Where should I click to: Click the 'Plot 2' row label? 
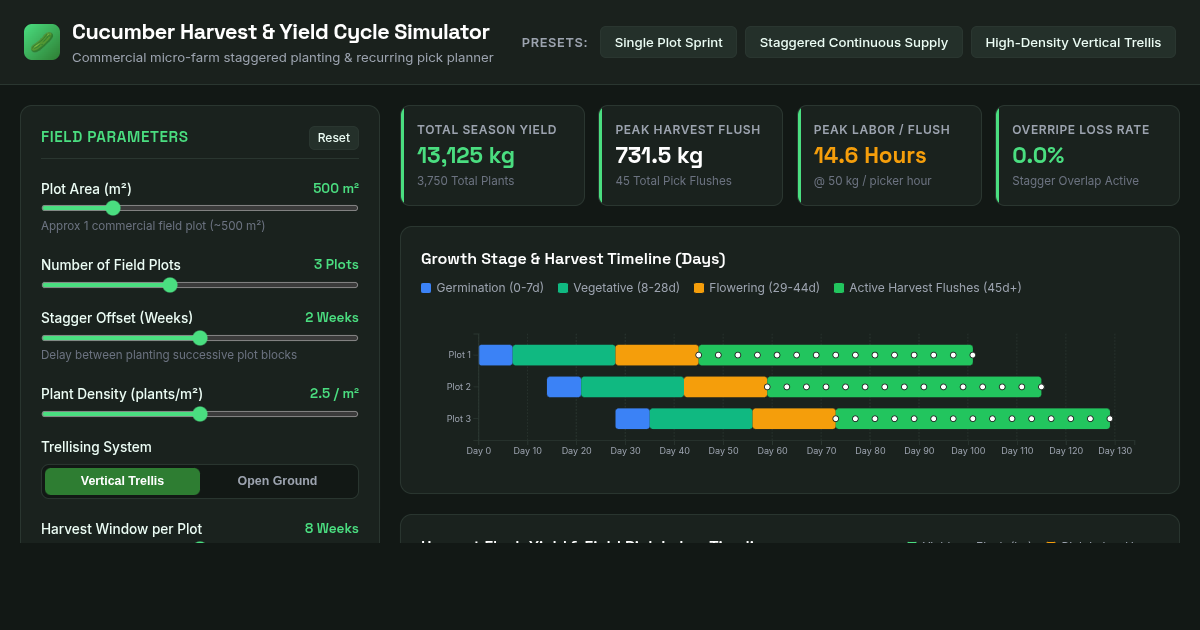pos(459,387)
